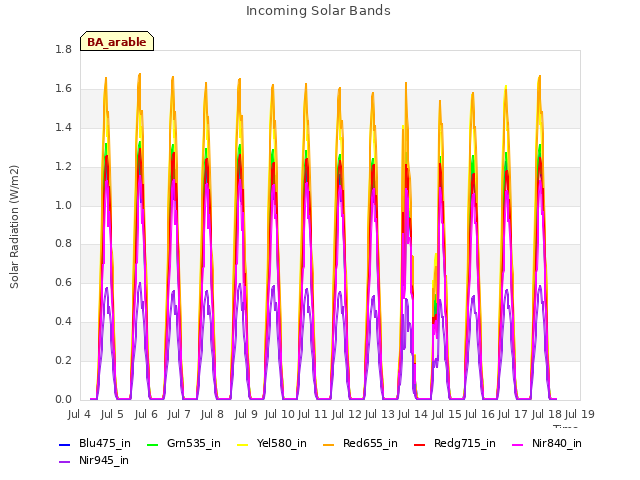Image resolution: width=640 pixels, height=480 pixels.
Task: Click the Jul 10 x-axis tick label
Action: [x=280, y=414]
